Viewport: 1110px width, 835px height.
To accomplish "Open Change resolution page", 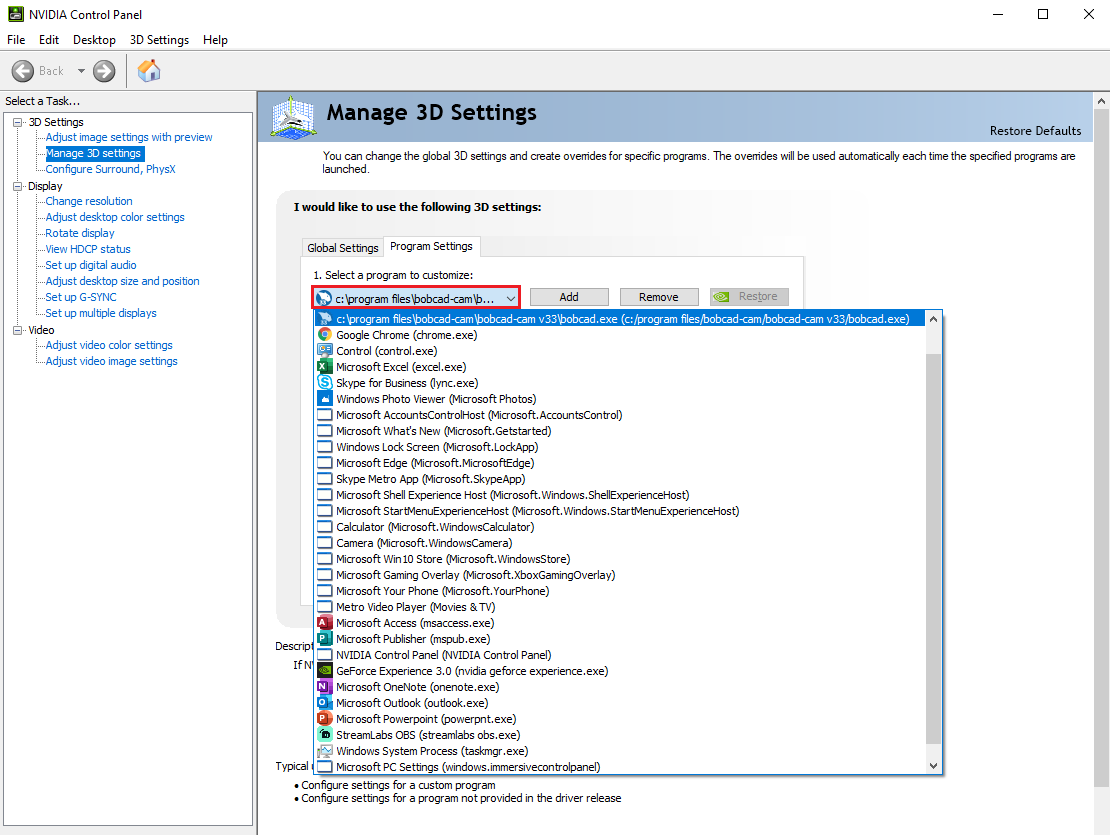I will tap(88, 201).
